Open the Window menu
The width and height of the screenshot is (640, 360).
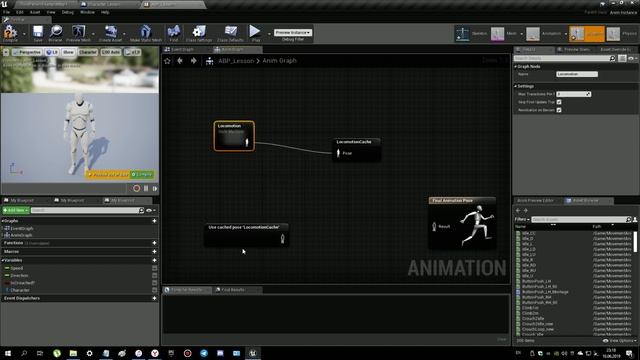(x=87, y=12)
